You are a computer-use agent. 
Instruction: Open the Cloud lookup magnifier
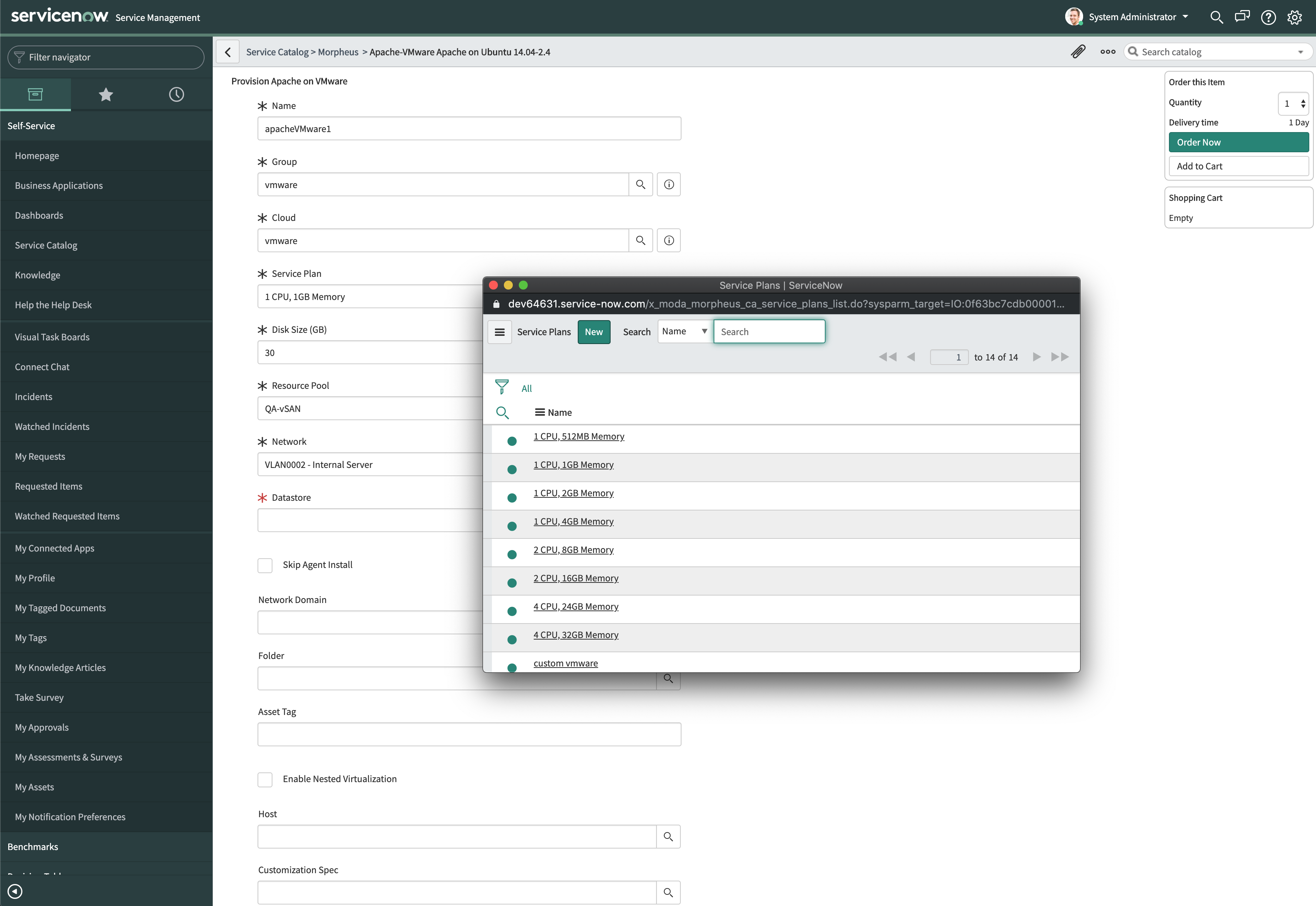point(640,241)
